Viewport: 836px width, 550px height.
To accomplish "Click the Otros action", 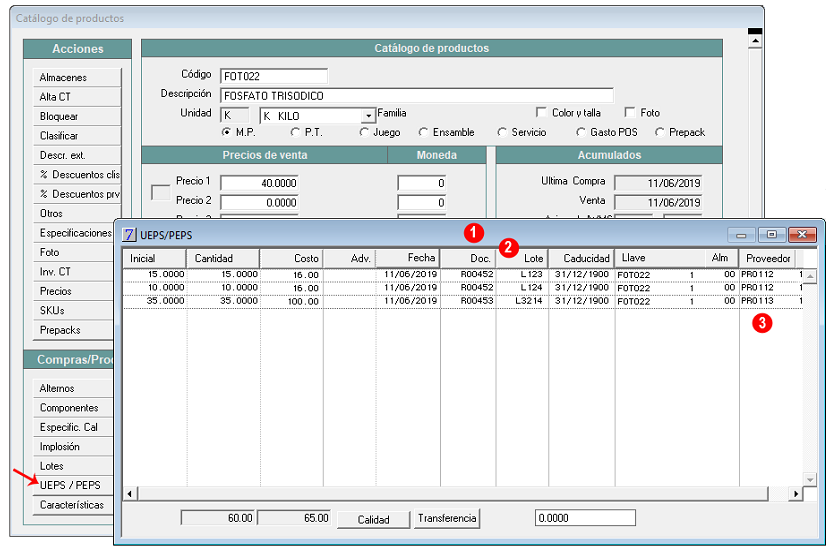I will [x=77, y=213].
